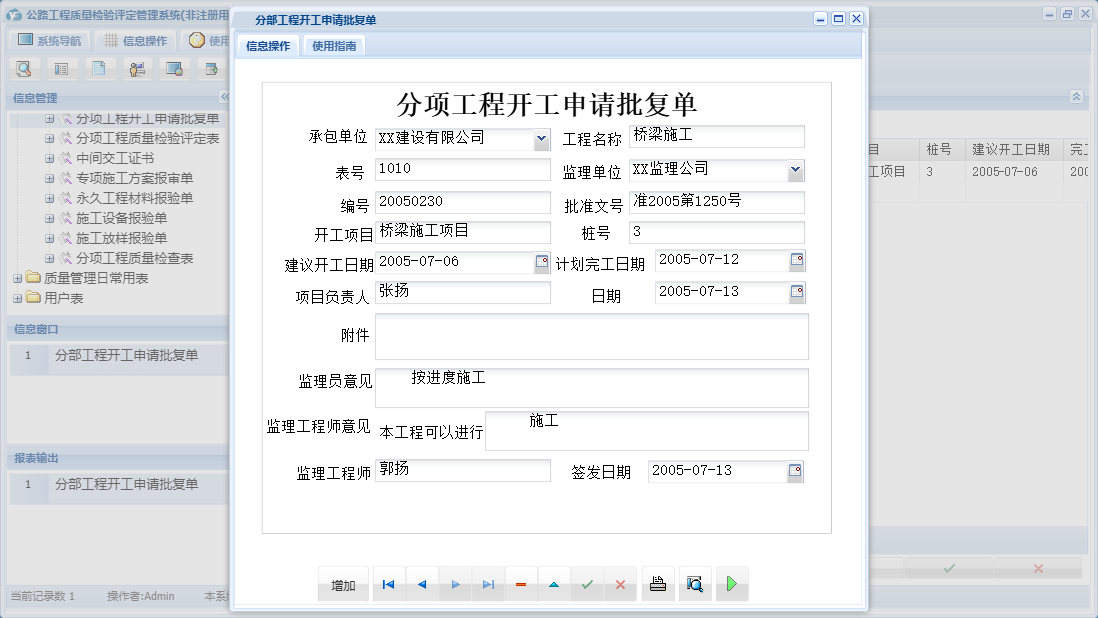Image resolution: width=1098 pixels, height=618 pixels.
Task: Open the 签发日期 calendar picker
Action: coord(795,472)
